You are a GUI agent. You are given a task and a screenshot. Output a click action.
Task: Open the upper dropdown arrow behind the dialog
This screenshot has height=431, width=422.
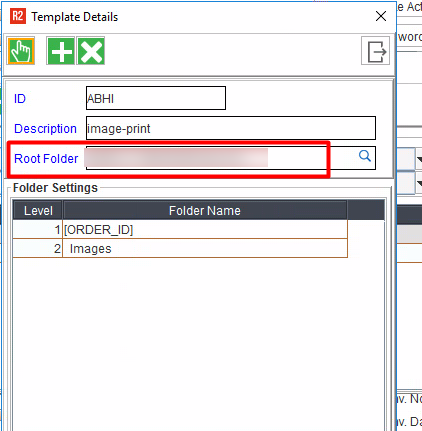point(419,159)
